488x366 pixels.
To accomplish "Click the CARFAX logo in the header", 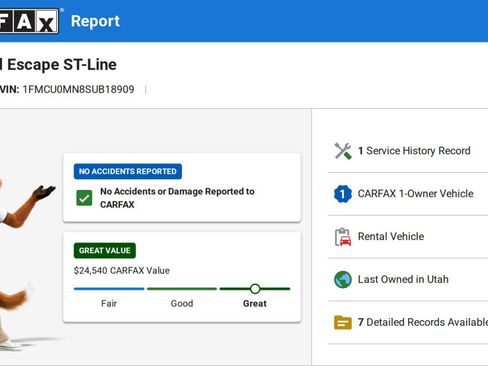I will pos(29,21).
